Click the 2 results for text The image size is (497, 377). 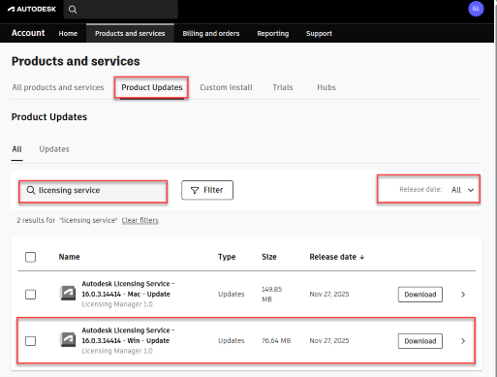(x=36, y=220)
